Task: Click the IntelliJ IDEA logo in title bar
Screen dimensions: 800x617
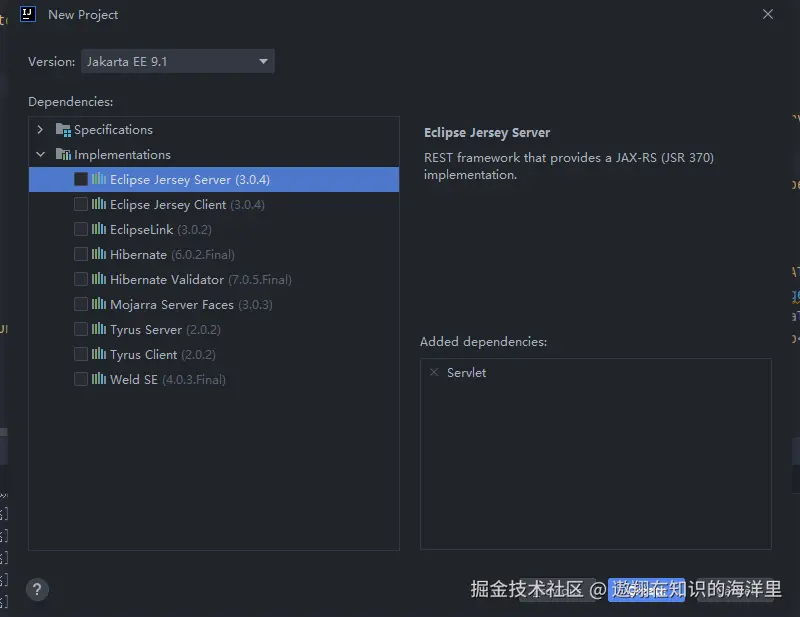Action: [28, 14]
